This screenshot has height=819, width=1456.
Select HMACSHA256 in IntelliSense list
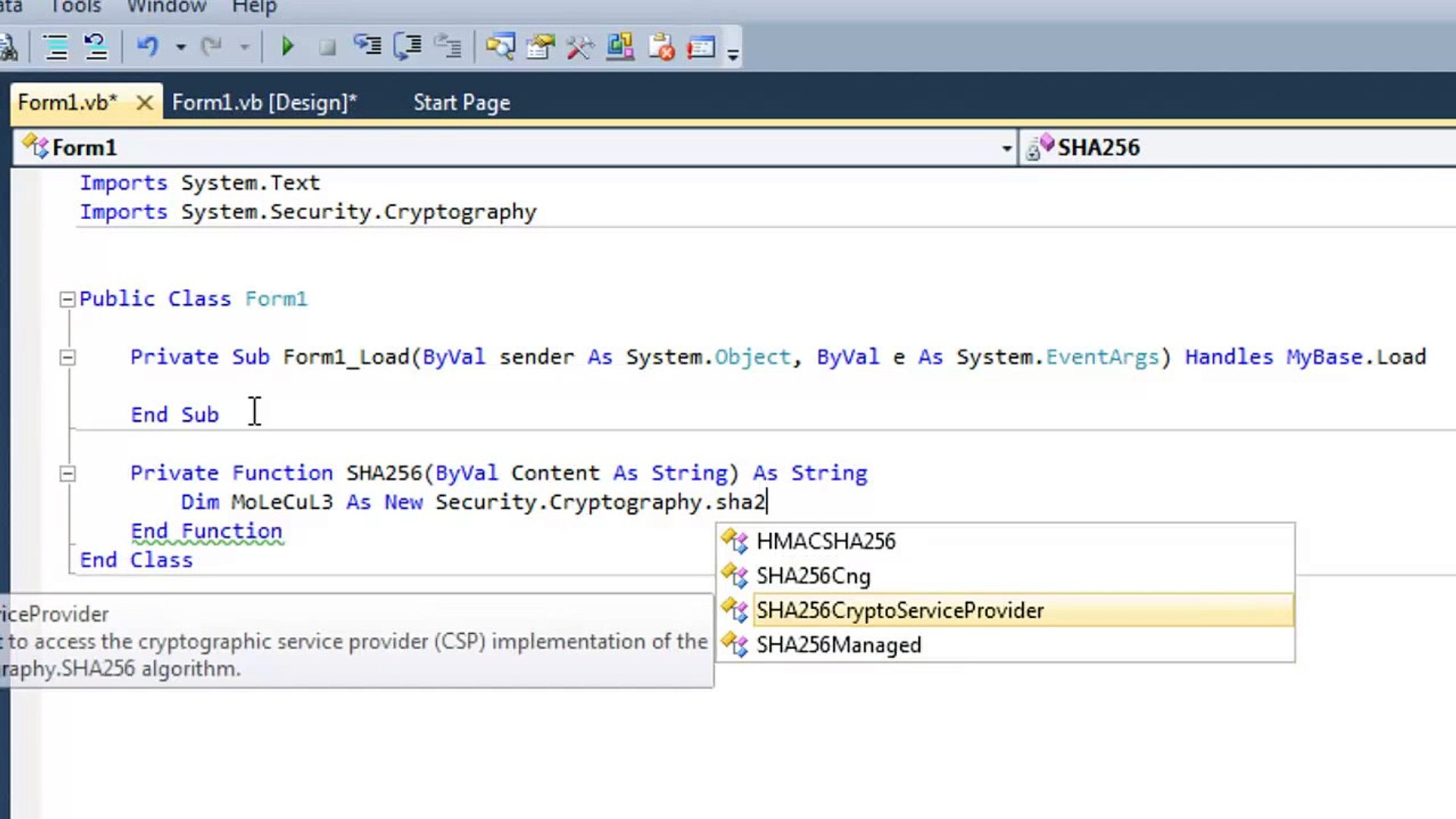coord(1006,541)
